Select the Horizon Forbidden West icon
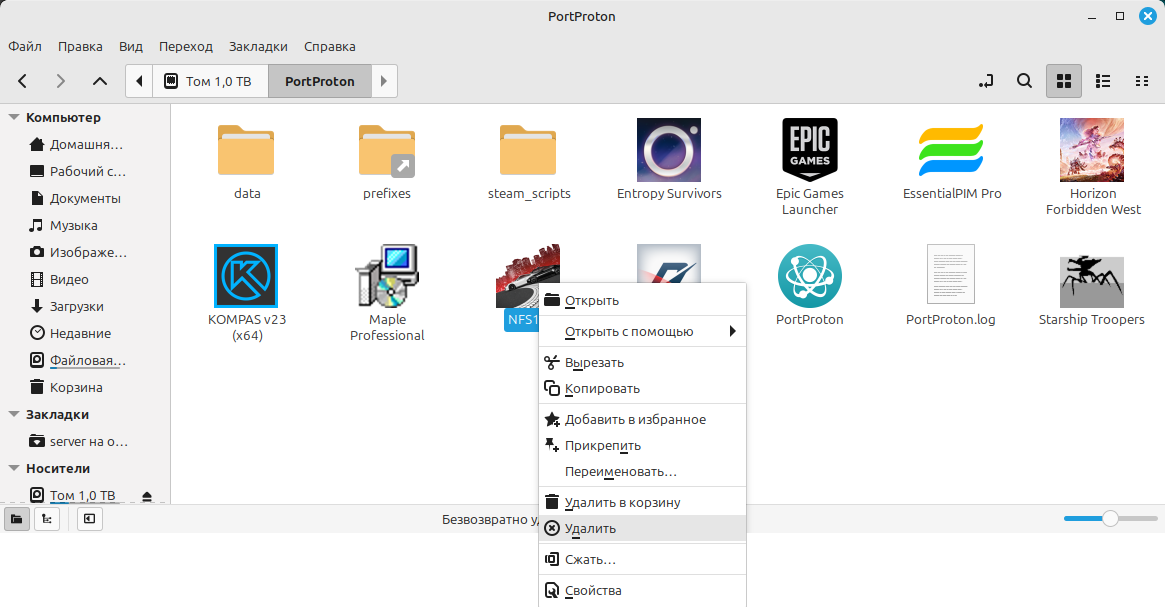 1092,150
